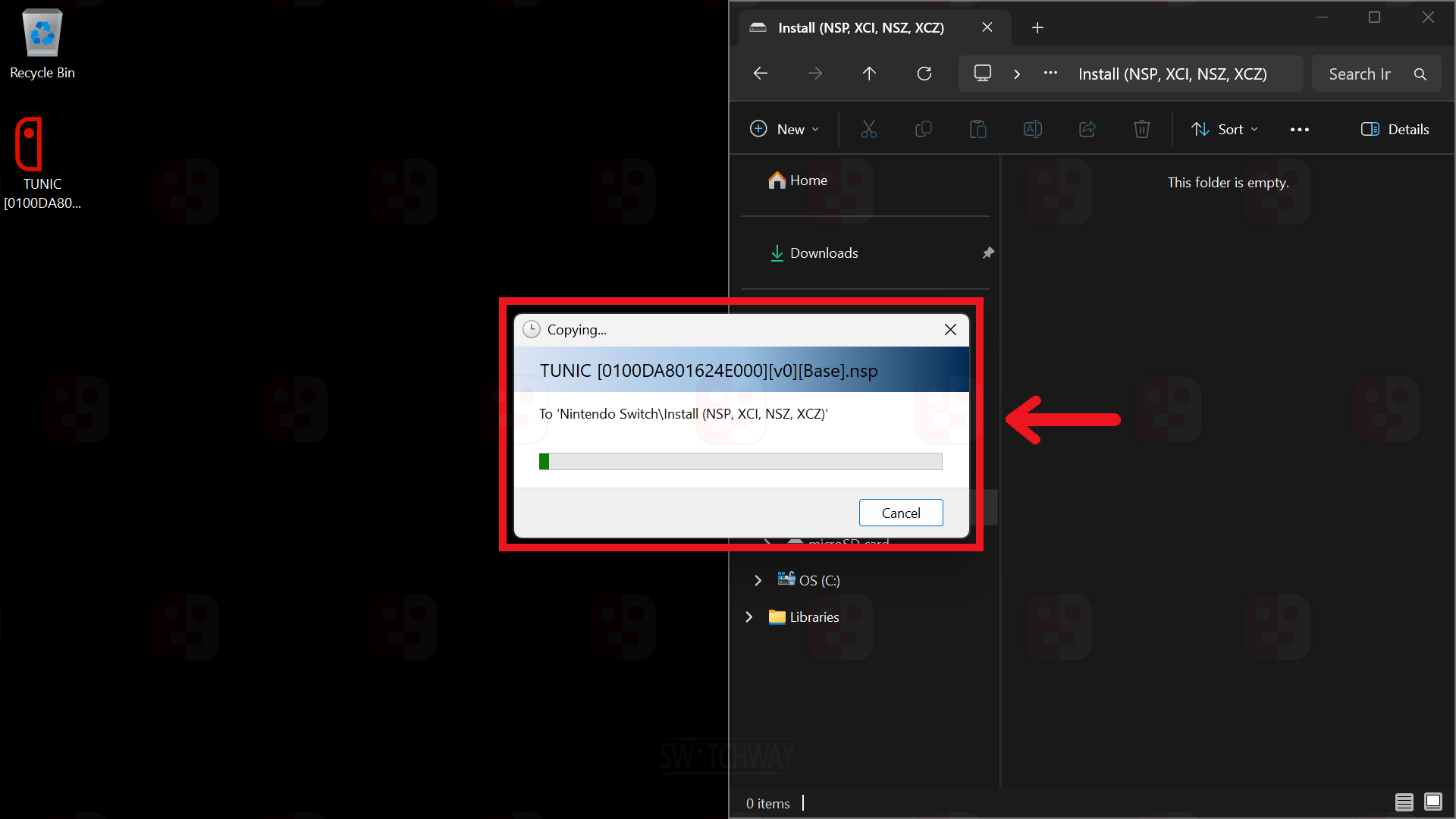Open Downloads in the navigation pane
Viewport: 1456px width, 819px height.
click(824, 253)
